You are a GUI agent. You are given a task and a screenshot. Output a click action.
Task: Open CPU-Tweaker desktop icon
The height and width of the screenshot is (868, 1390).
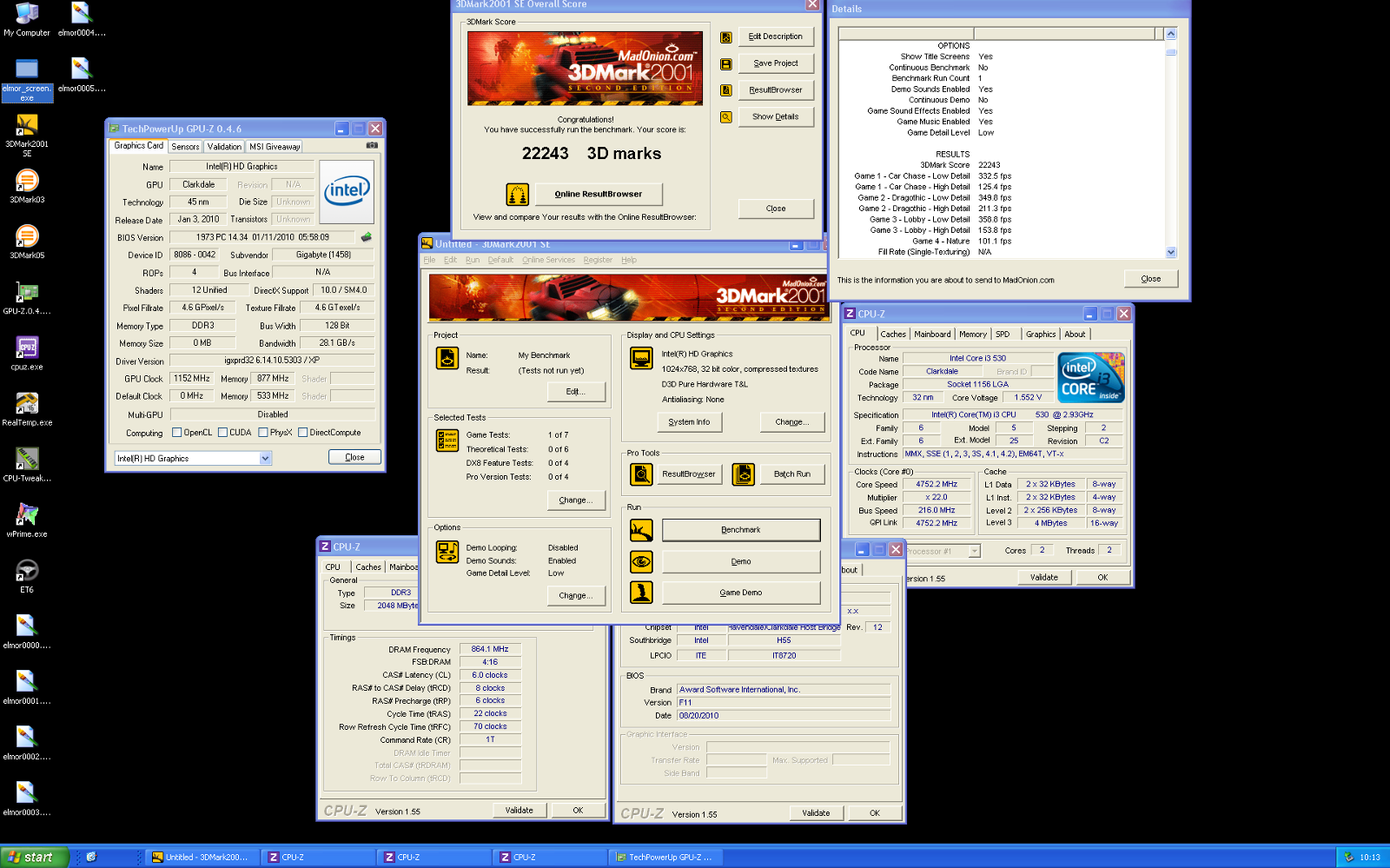pyautogui.click(x=27, y=465)
